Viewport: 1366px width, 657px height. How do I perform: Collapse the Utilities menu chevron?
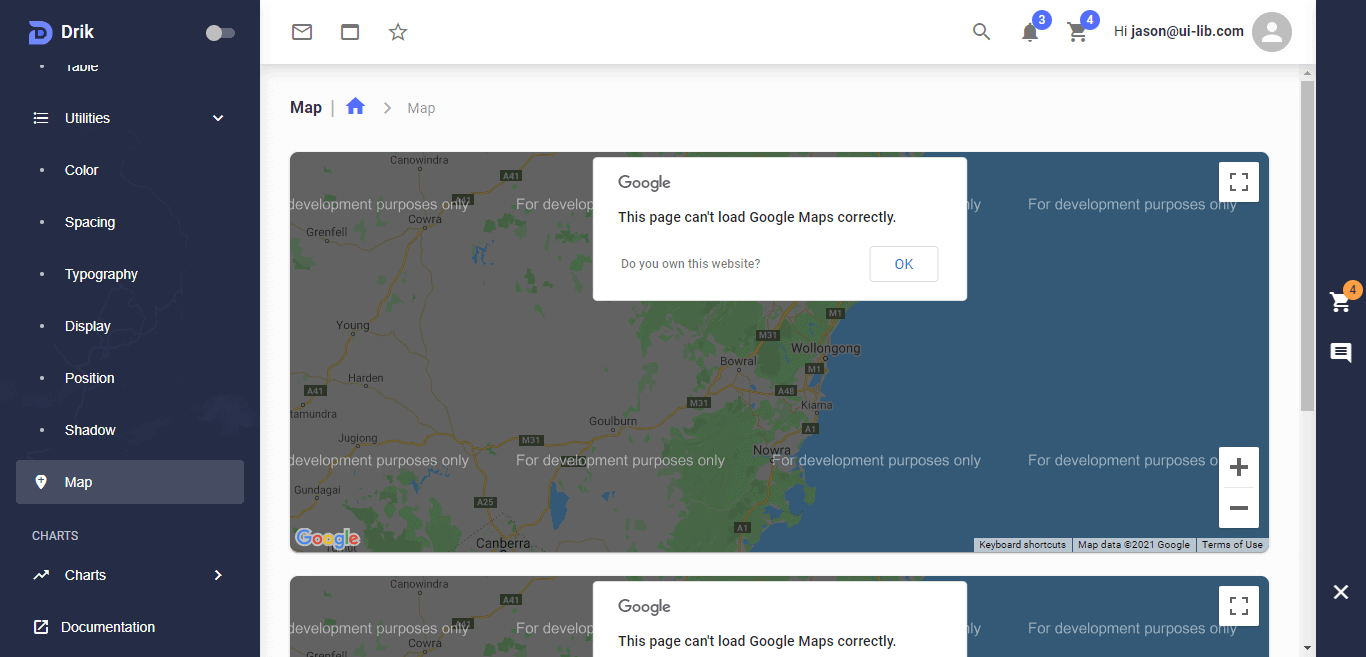pyautogui.click(x=218, y=118)
